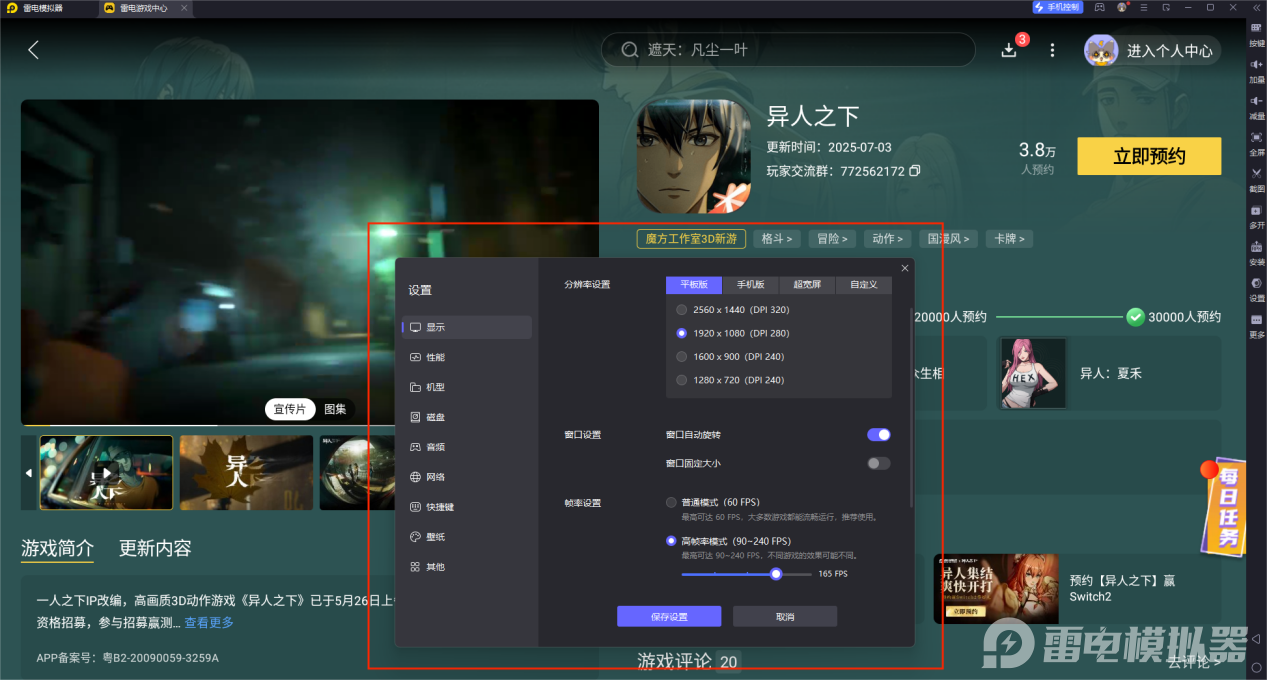This screenshot has height=680, width=1267.
Task: Open the 音频 audio settings section
Action: click(x=467, y=447)
